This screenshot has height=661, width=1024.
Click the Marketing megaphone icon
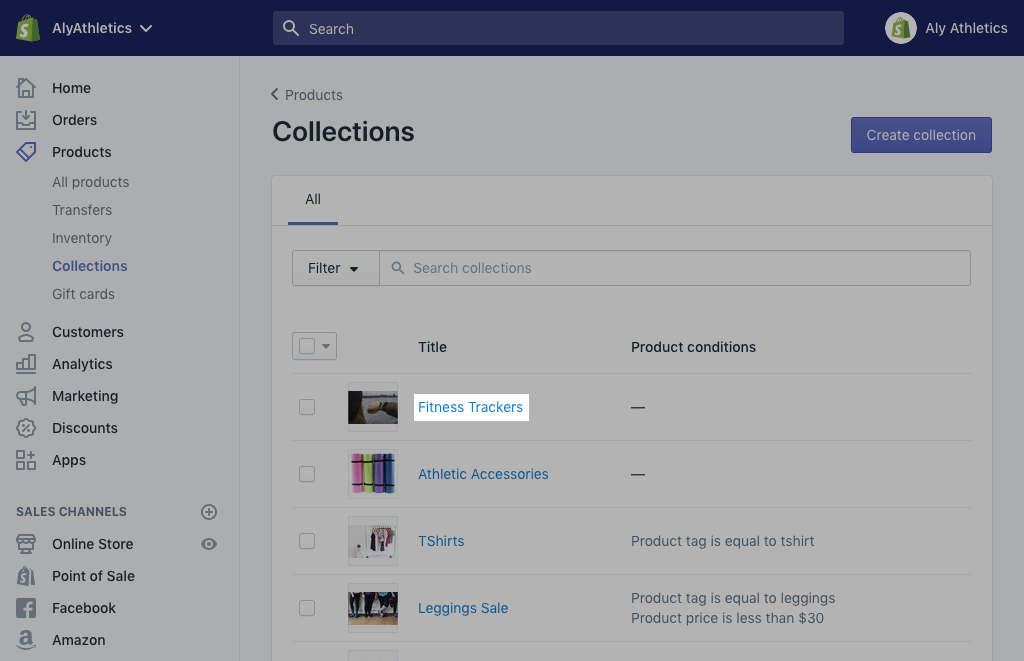click(28, 396)
